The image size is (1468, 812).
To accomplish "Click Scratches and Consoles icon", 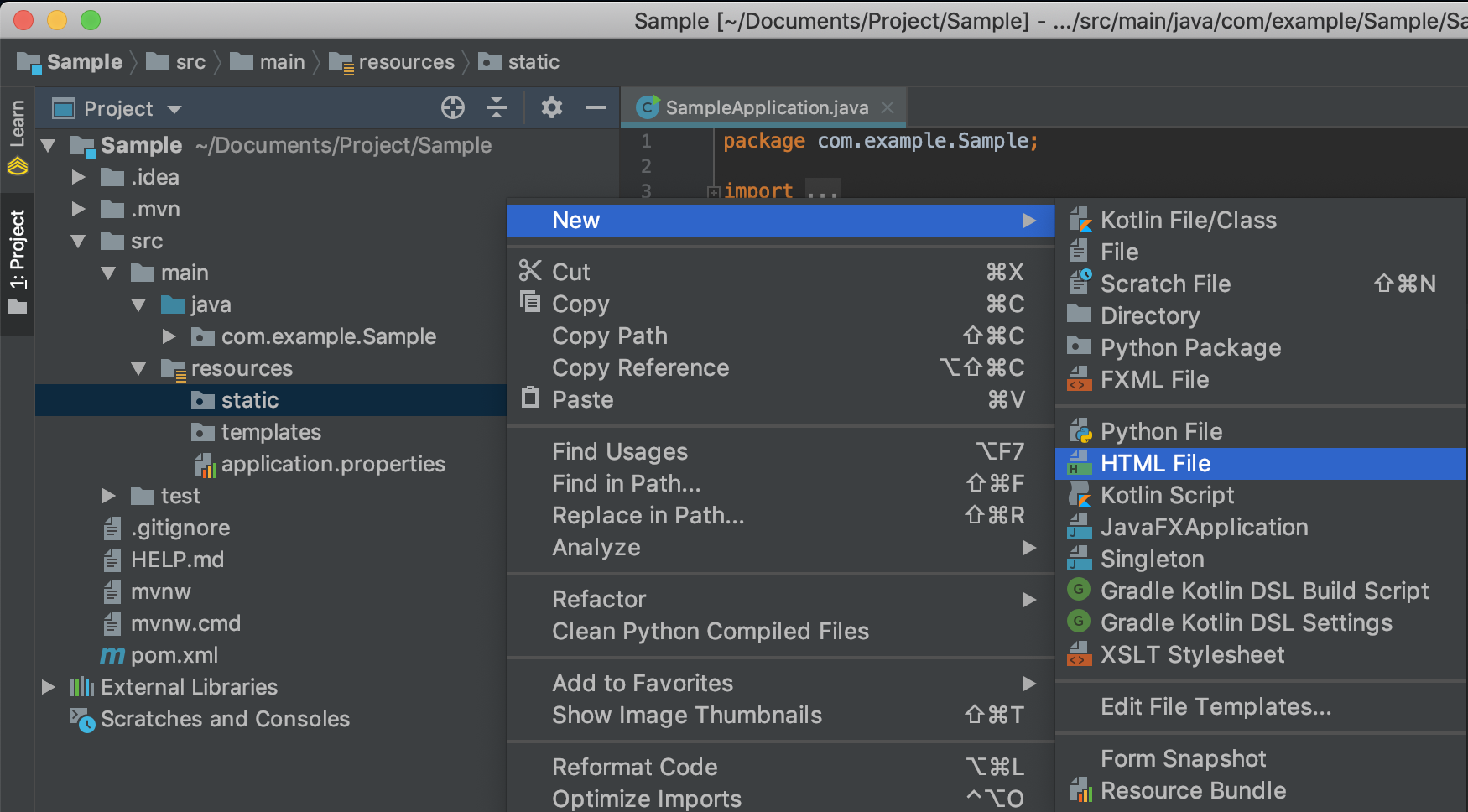I will [x=82, y=720].
